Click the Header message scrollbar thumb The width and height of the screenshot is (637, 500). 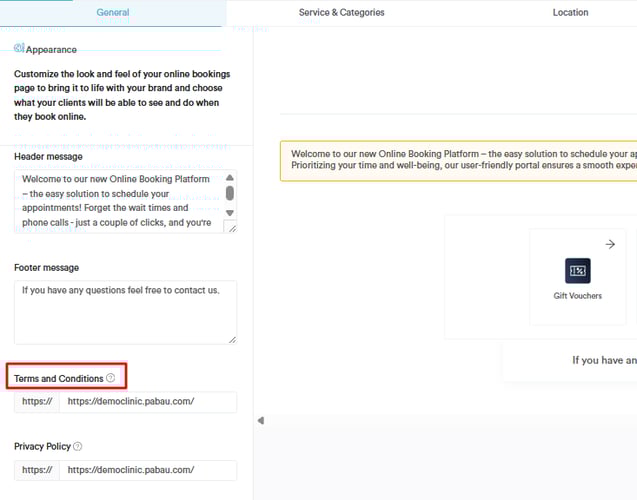230,192
